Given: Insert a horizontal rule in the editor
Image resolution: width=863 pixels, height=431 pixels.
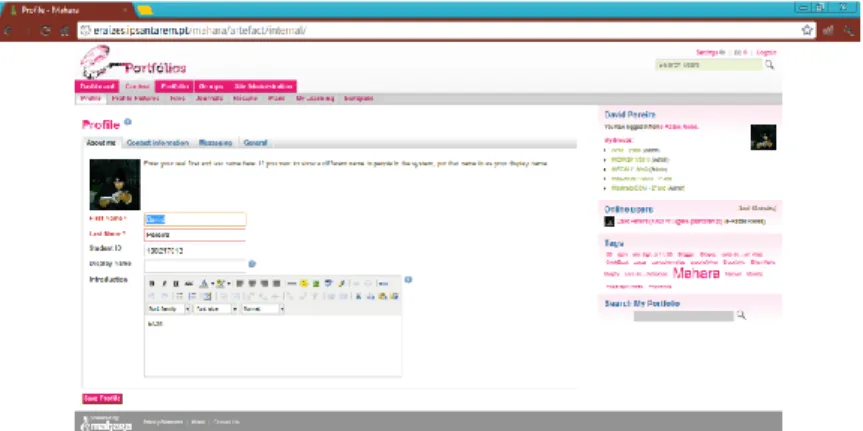Looking at the screenshot, I should point(292,283).
